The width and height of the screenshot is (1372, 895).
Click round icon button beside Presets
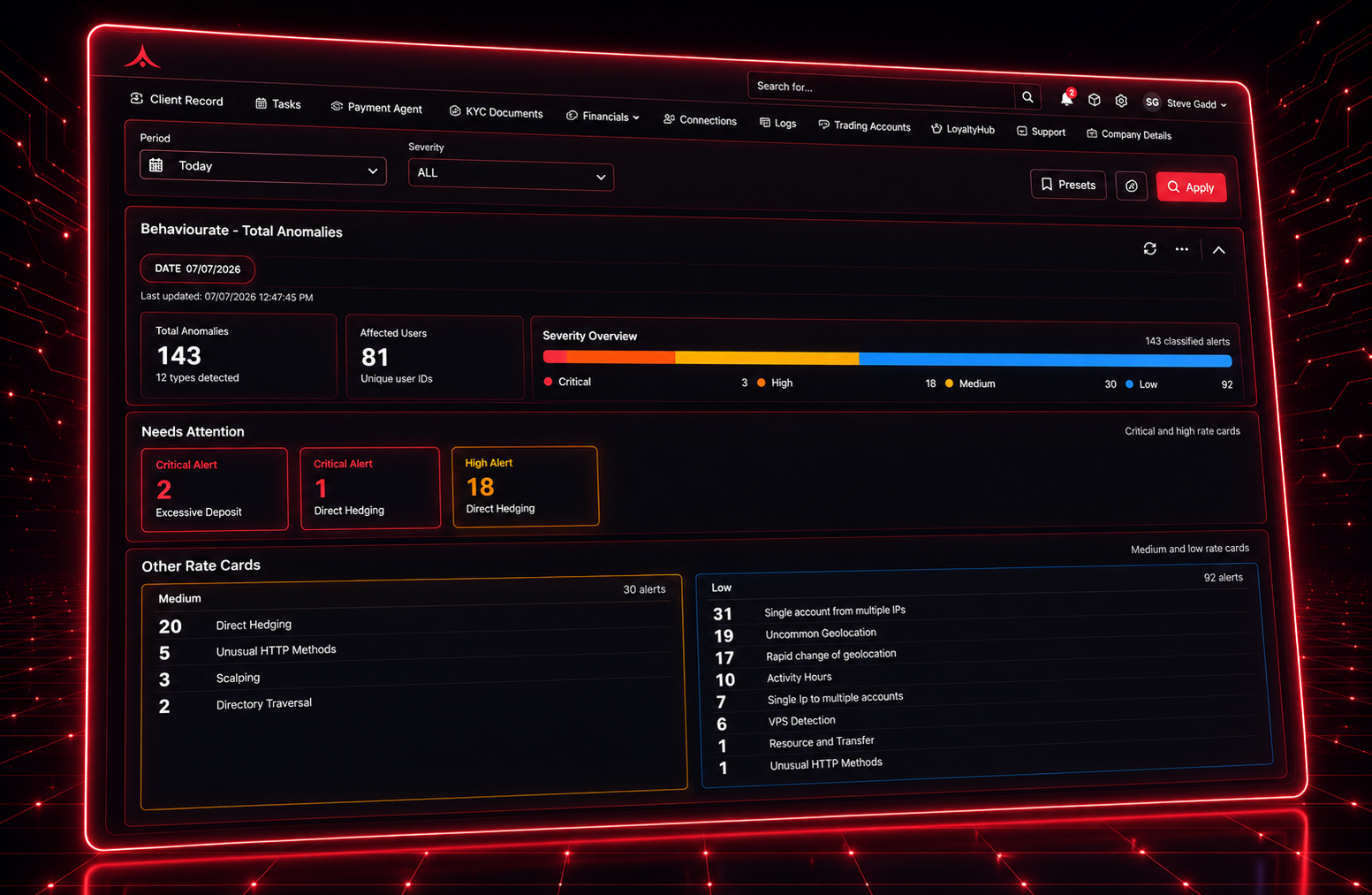(1131, 186)
